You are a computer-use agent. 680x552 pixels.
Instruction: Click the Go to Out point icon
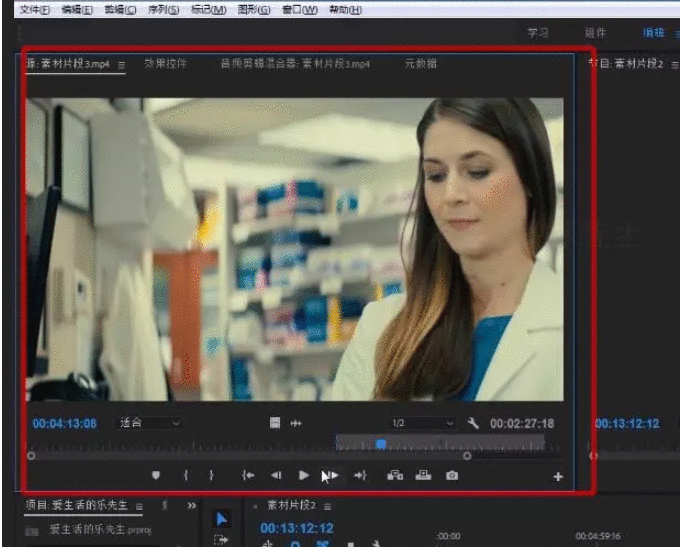pos(361,476)
